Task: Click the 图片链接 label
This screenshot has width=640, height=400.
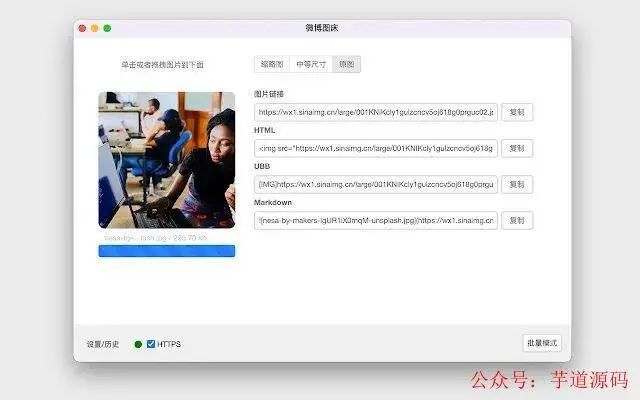Action: tap(269, 94)
